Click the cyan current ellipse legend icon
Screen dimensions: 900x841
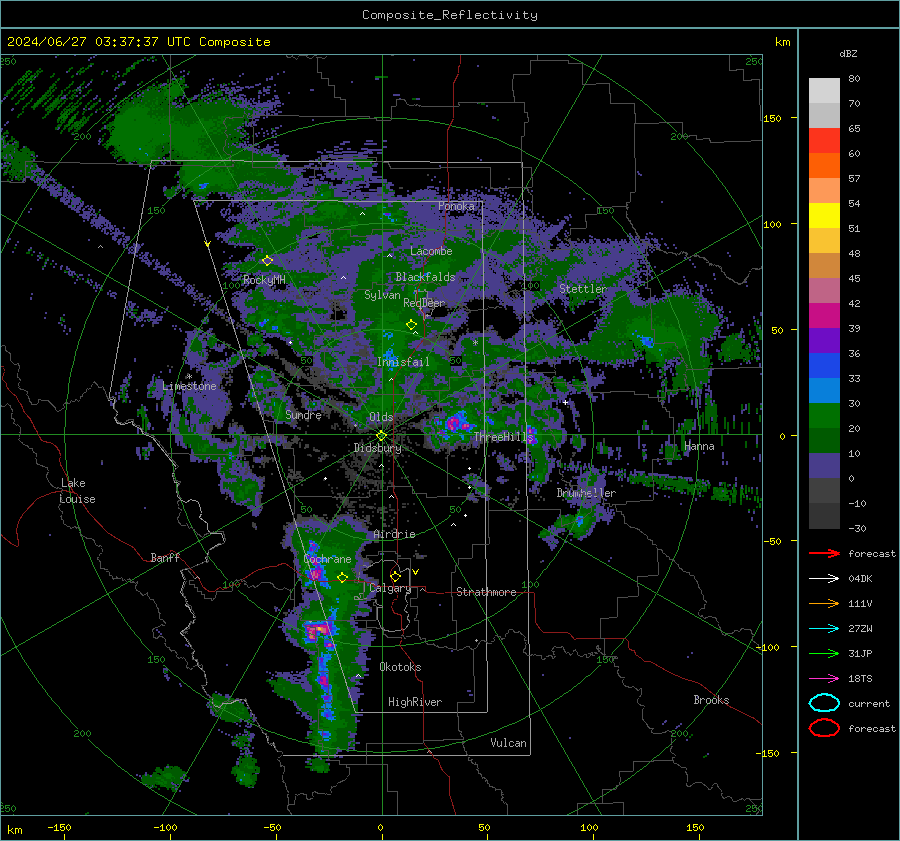(824, 703)
